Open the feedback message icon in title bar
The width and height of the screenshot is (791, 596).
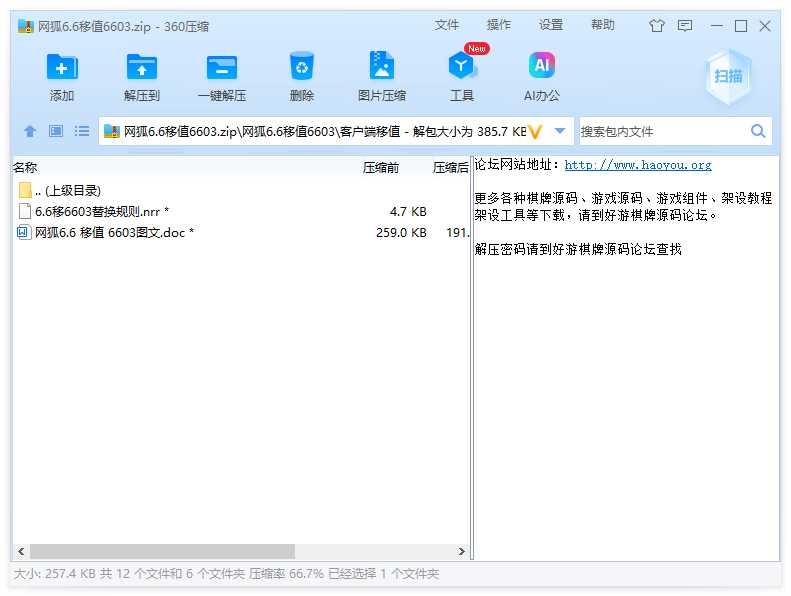685,25
